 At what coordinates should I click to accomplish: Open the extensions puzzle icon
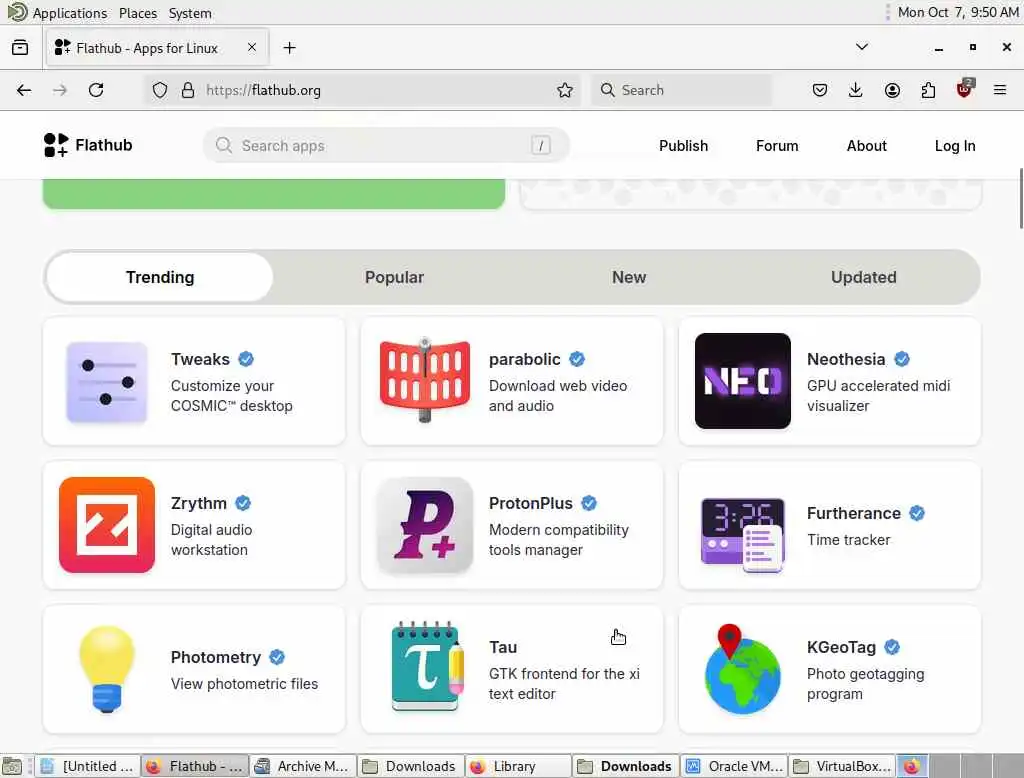pos(928,90)
